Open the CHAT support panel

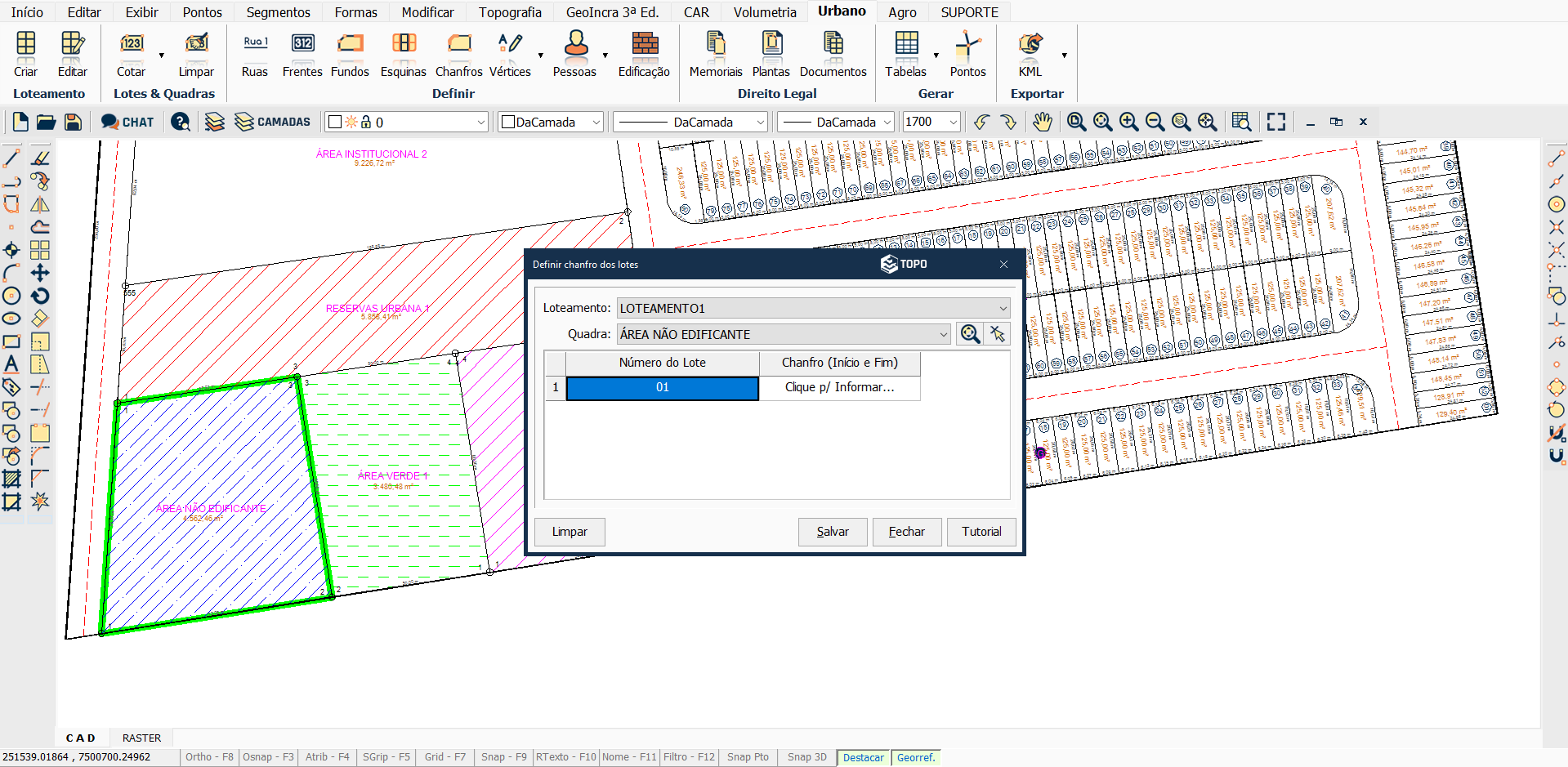click(127, 122)
